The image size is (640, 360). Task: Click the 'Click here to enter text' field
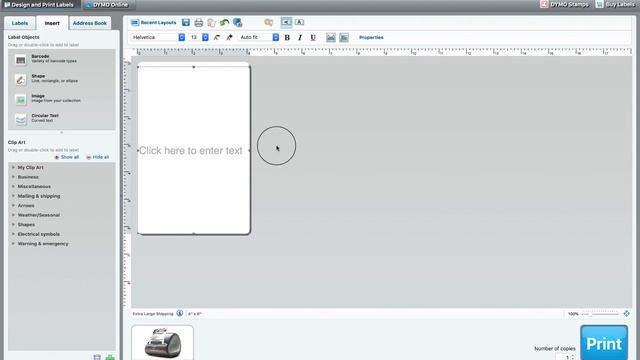tap(191, 151)
